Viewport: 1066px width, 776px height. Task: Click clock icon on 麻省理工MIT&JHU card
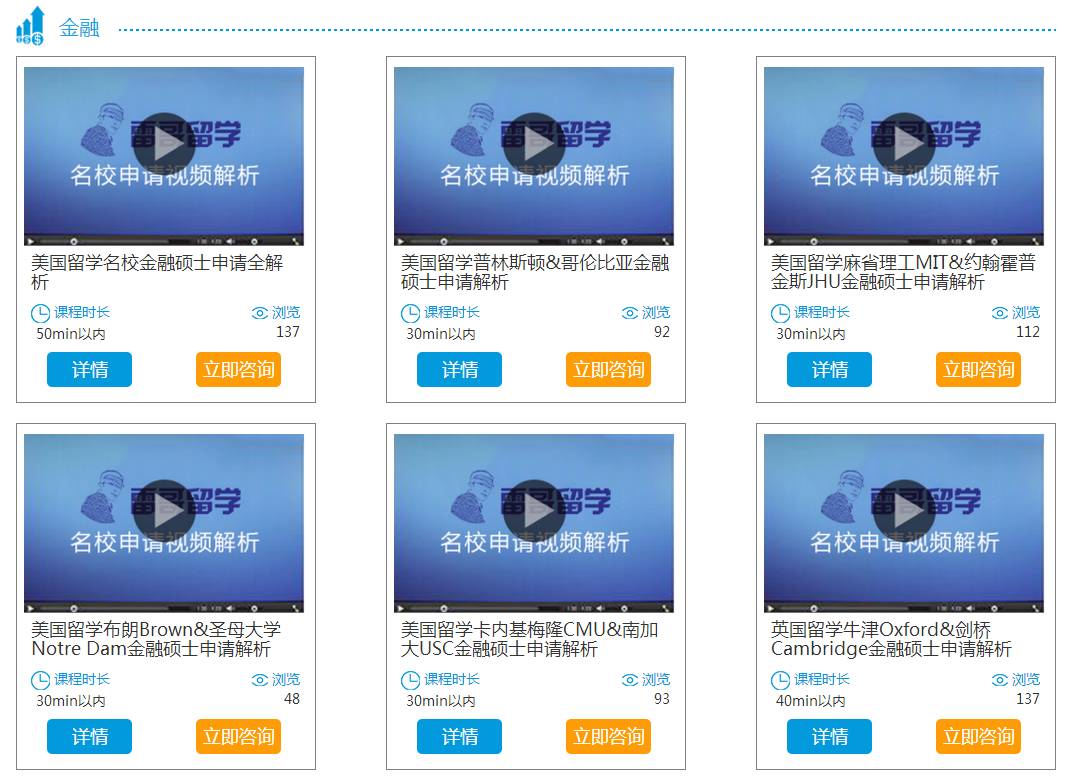pyautogui.click(x=780, y=314)
